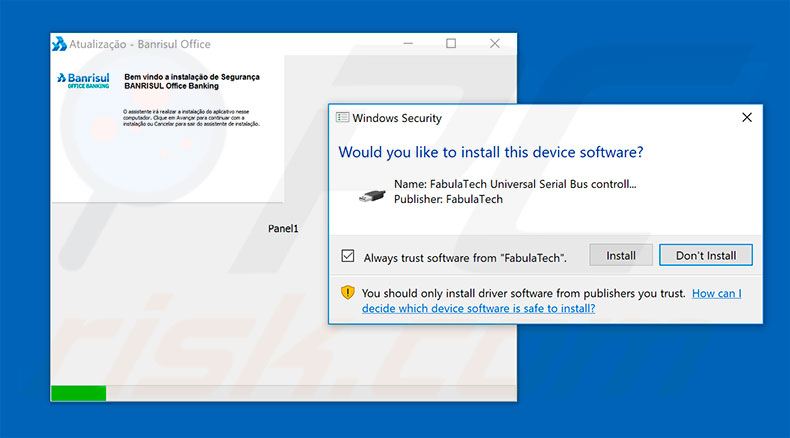Click the Banrisul Office app icon in title bar
790x438 pixels.
click(x=59, y=44)
